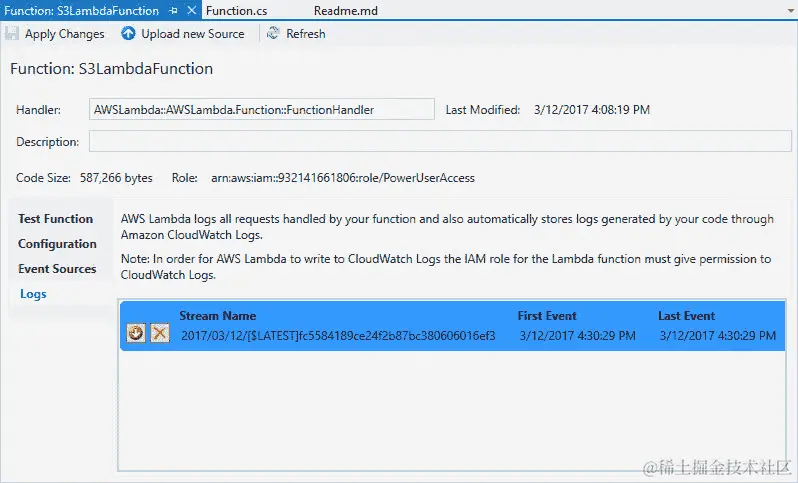
Task: Select the 2017/03/12/[$LATEST] log stream name
Action: click(338, 336)
